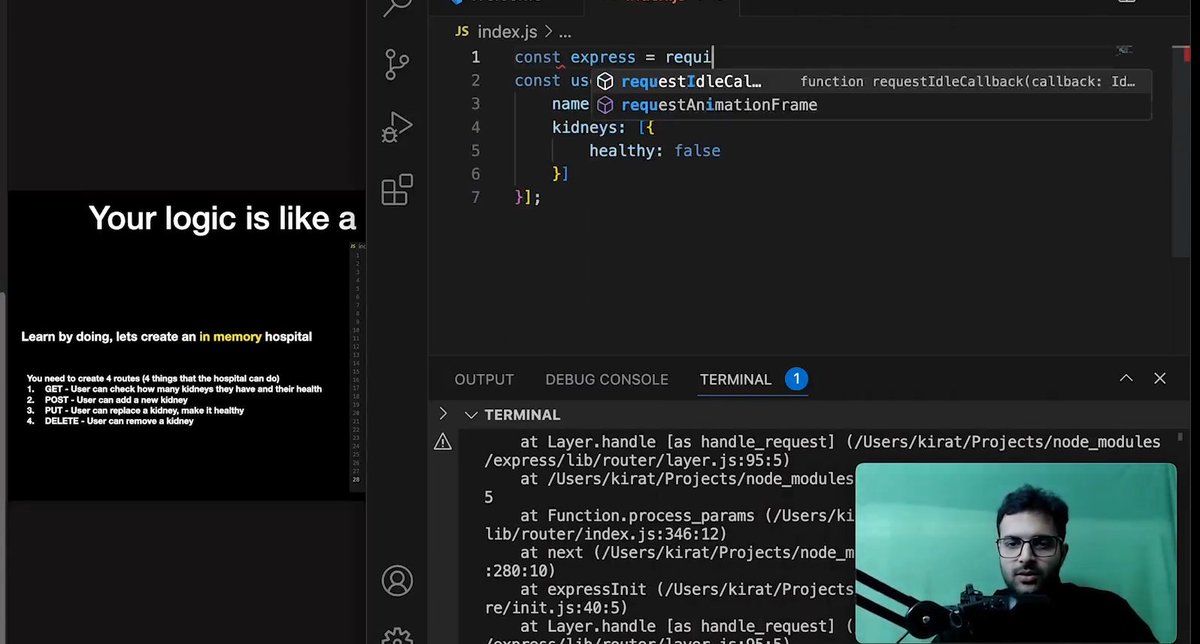This screenshot has width=1200, height=644.
Task: Click the 'kidneys: [{' code line
Action: click(x=603, y=127)
